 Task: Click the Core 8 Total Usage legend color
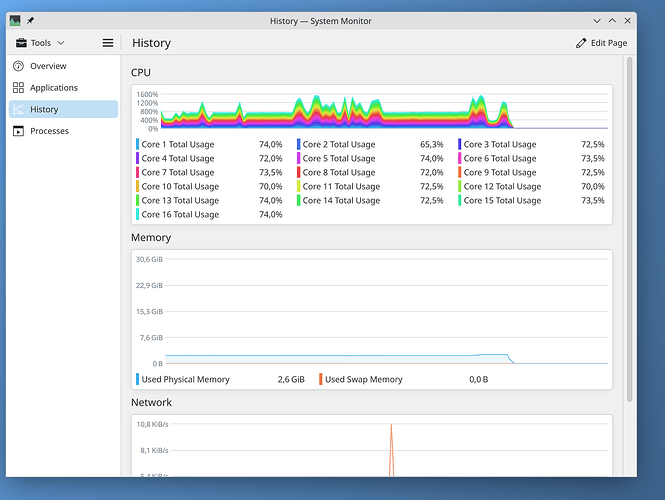point(299,172)
